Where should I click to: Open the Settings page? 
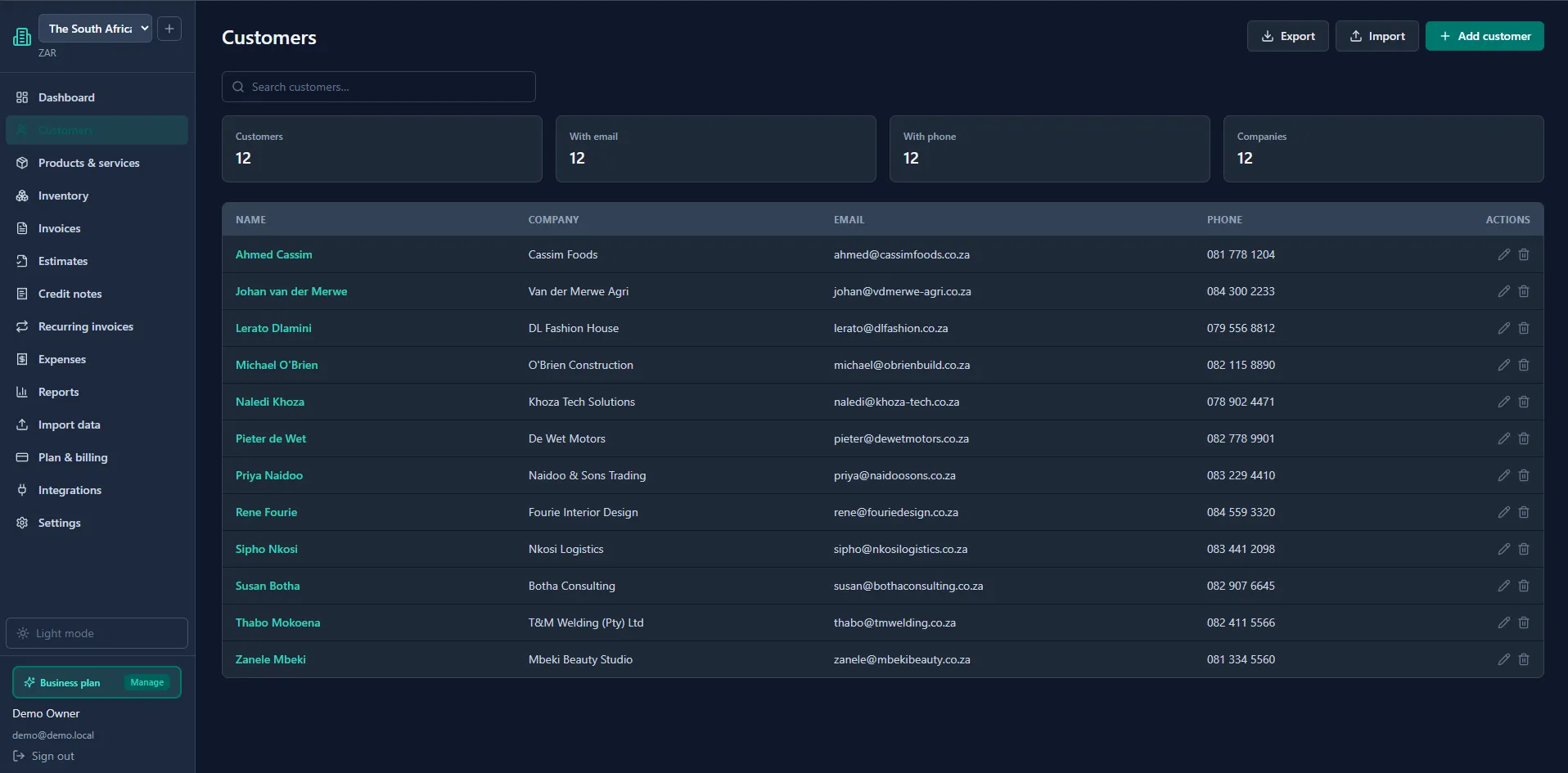click(97, 523)
